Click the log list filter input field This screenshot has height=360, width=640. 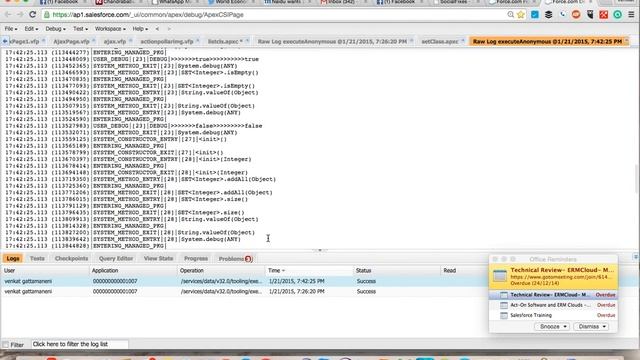click(80, 344)
